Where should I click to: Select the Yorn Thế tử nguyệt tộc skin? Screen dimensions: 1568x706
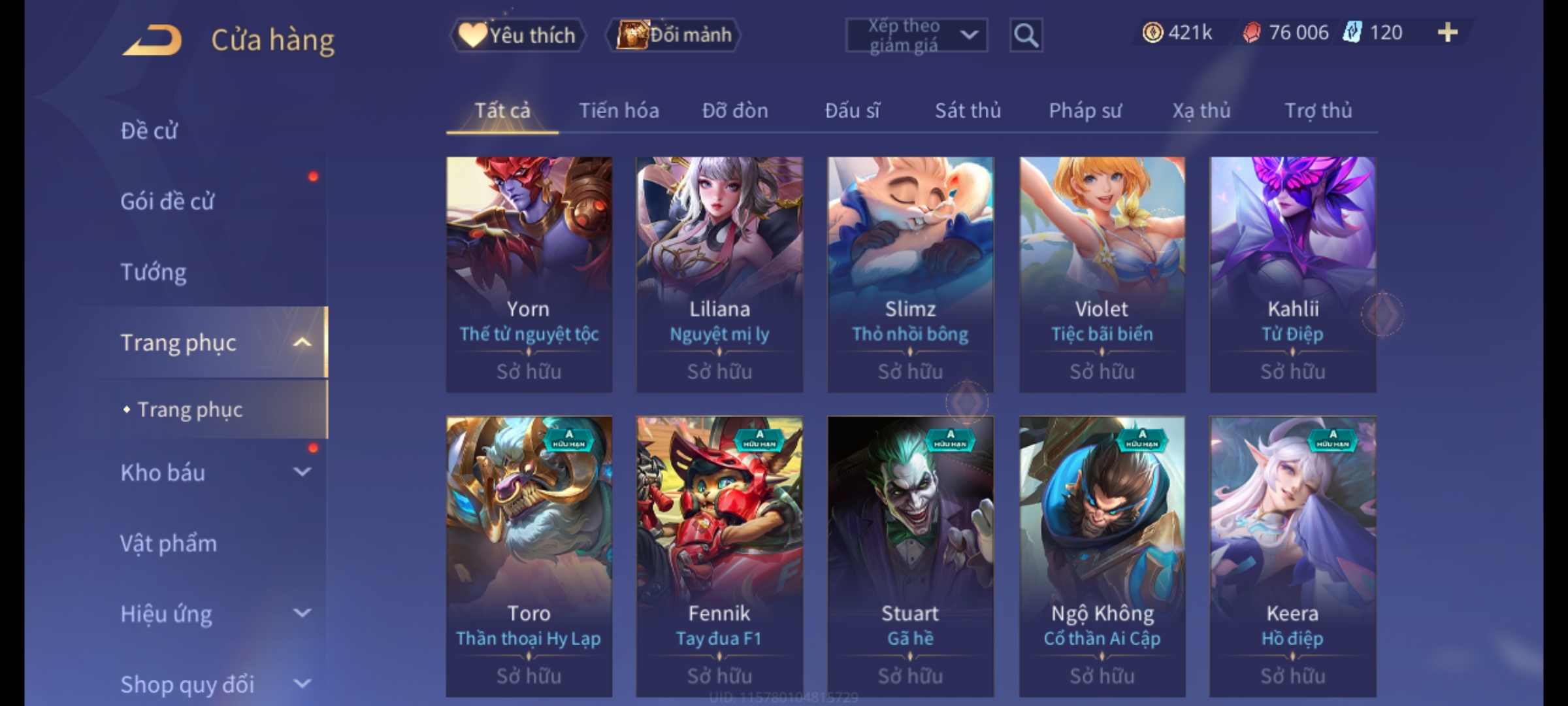529,275
